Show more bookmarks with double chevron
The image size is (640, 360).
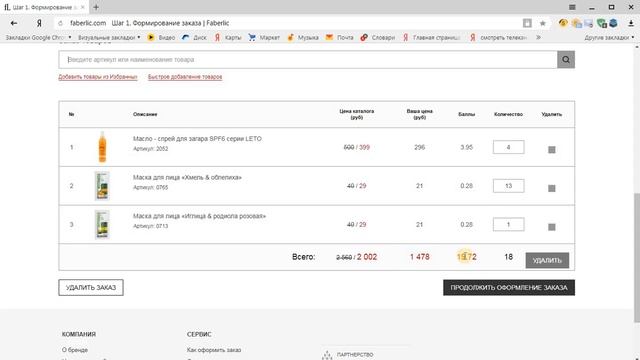pos(538,38)
